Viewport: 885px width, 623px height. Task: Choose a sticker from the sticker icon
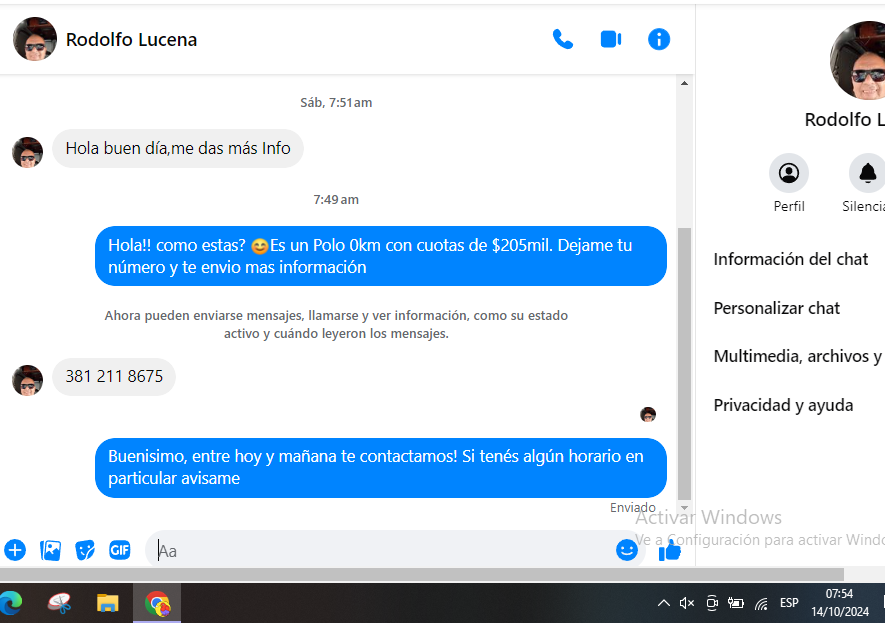[85, 550]
